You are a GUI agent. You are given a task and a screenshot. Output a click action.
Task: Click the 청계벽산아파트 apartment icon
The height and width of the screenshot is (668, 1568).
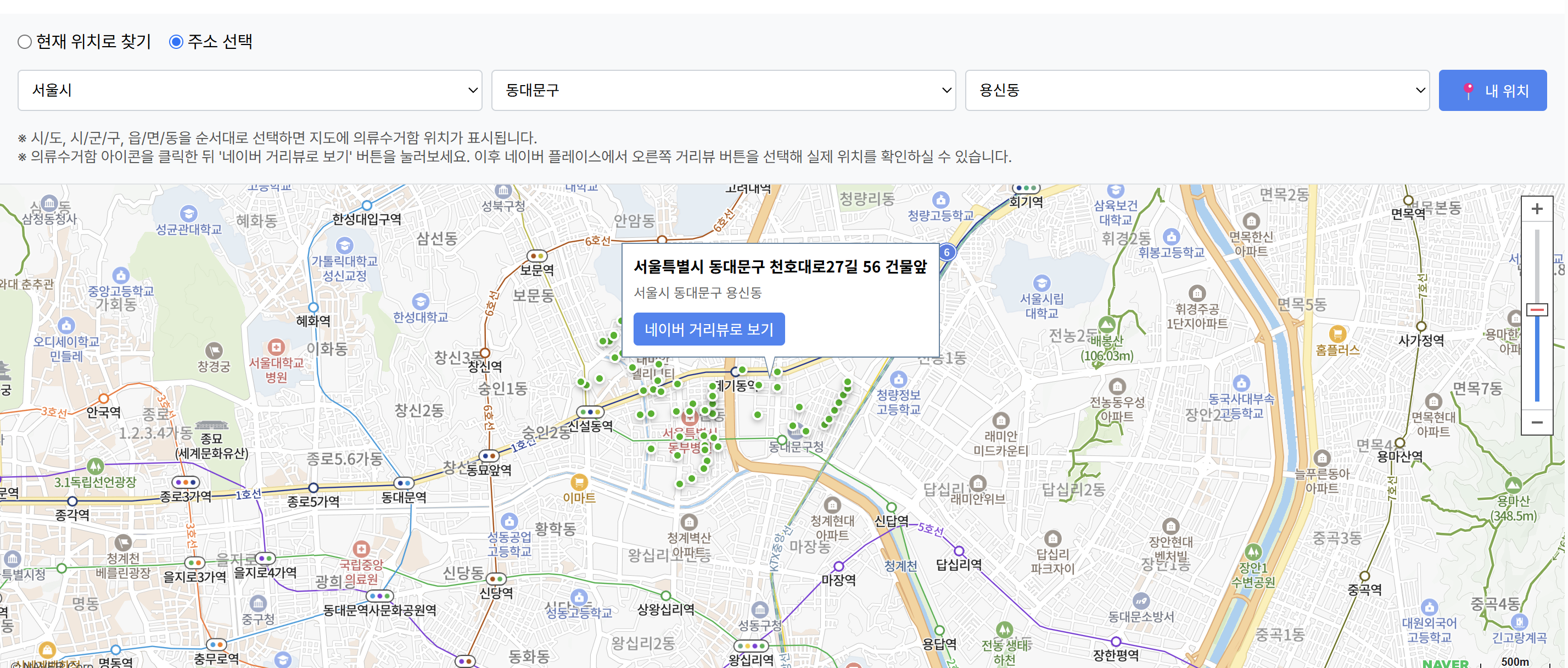tap(688, 522)
